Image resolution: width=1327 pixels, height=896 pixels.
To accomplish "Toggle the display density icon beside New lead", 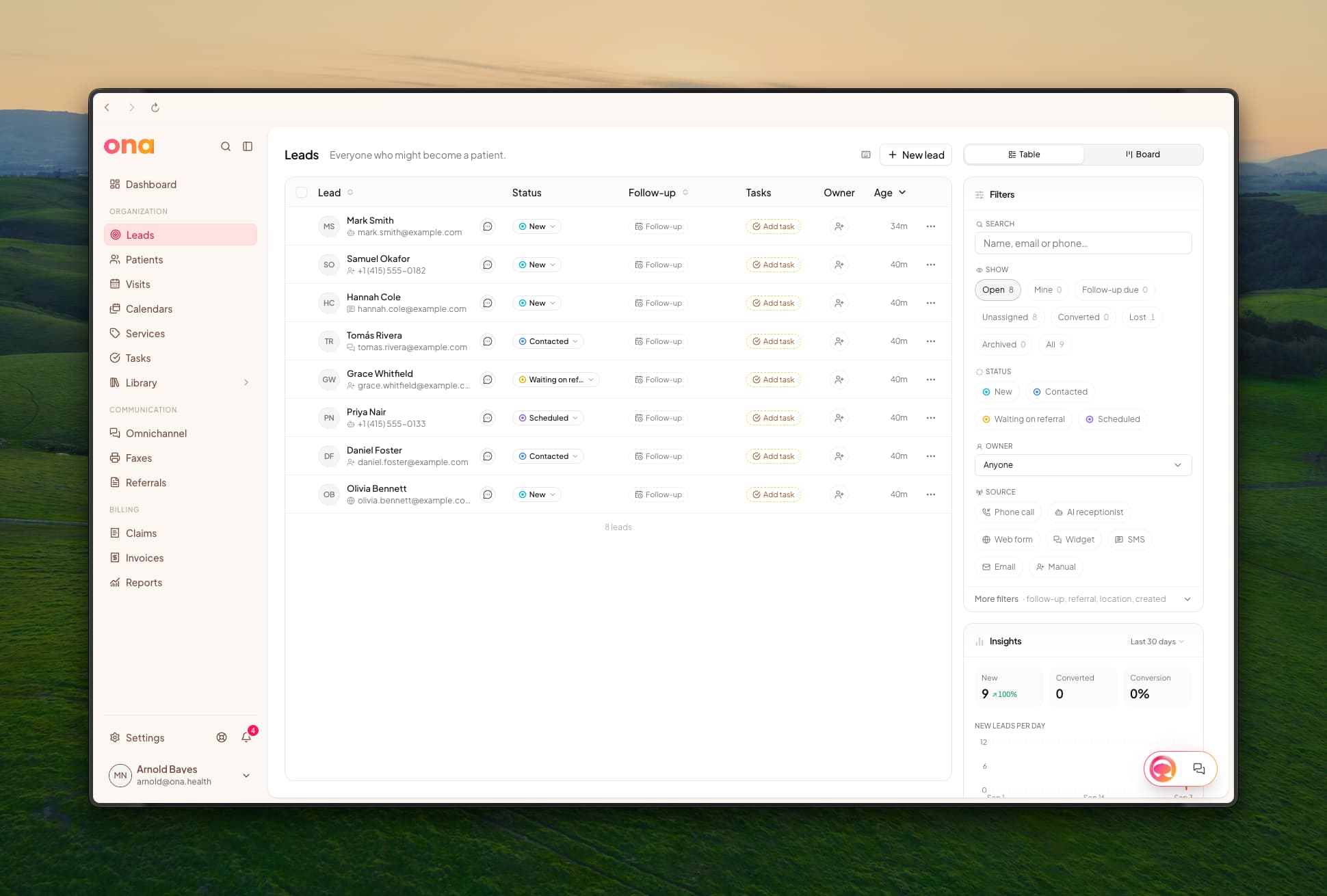I will (866, 155).
